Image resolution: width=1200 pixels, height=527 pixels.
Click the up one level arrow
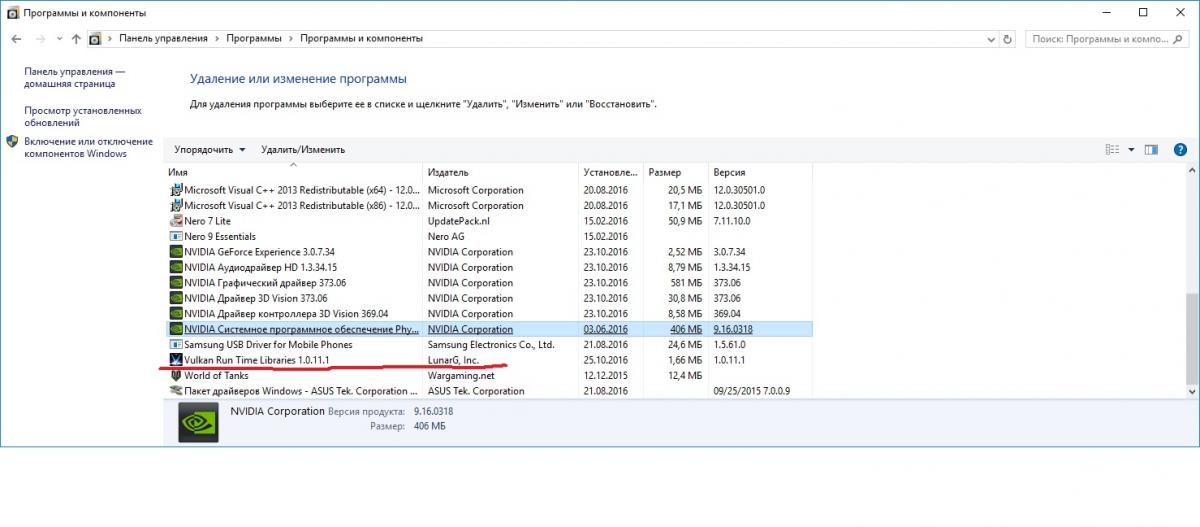75,38
